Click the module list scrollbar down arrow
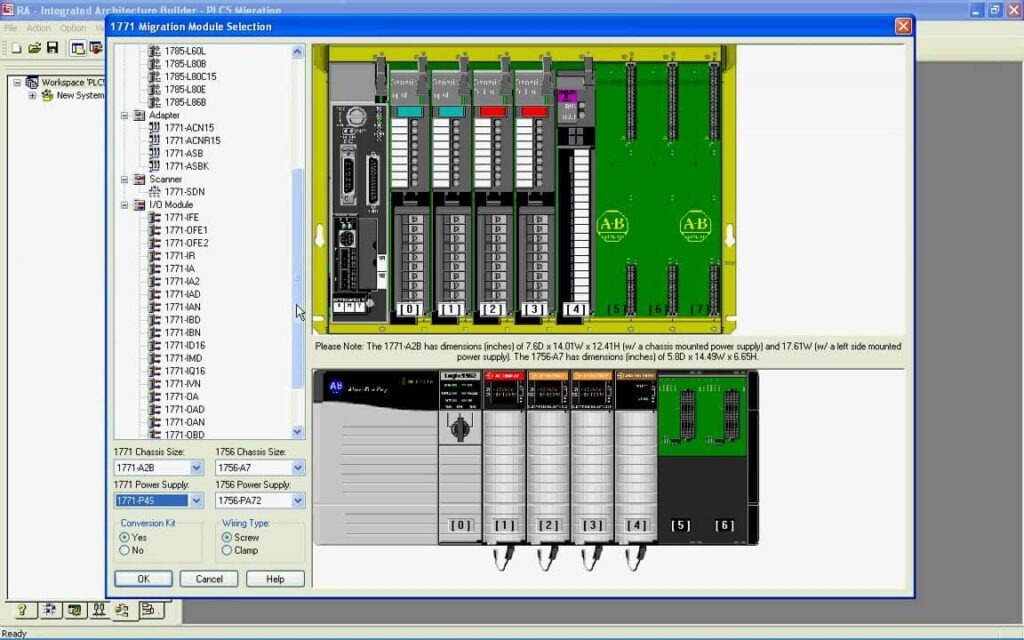Image resolution: width=1024 pixels, height=640 pixels. pyautogui.click(x=298, y=432)
